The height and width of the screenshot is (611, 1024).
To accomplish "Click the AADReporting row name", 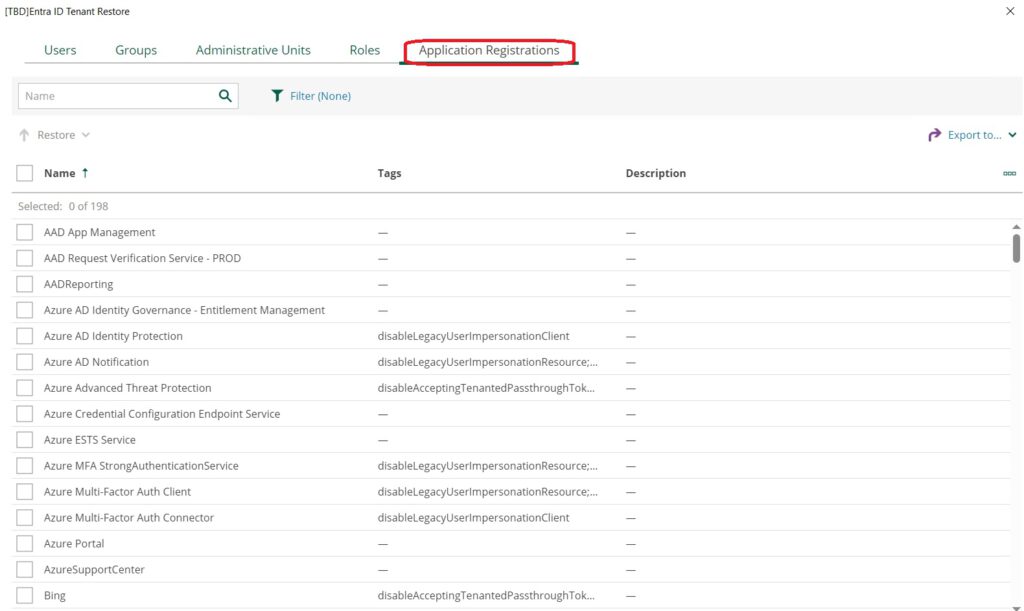I will pyautogui.click(x=78, y=284).
